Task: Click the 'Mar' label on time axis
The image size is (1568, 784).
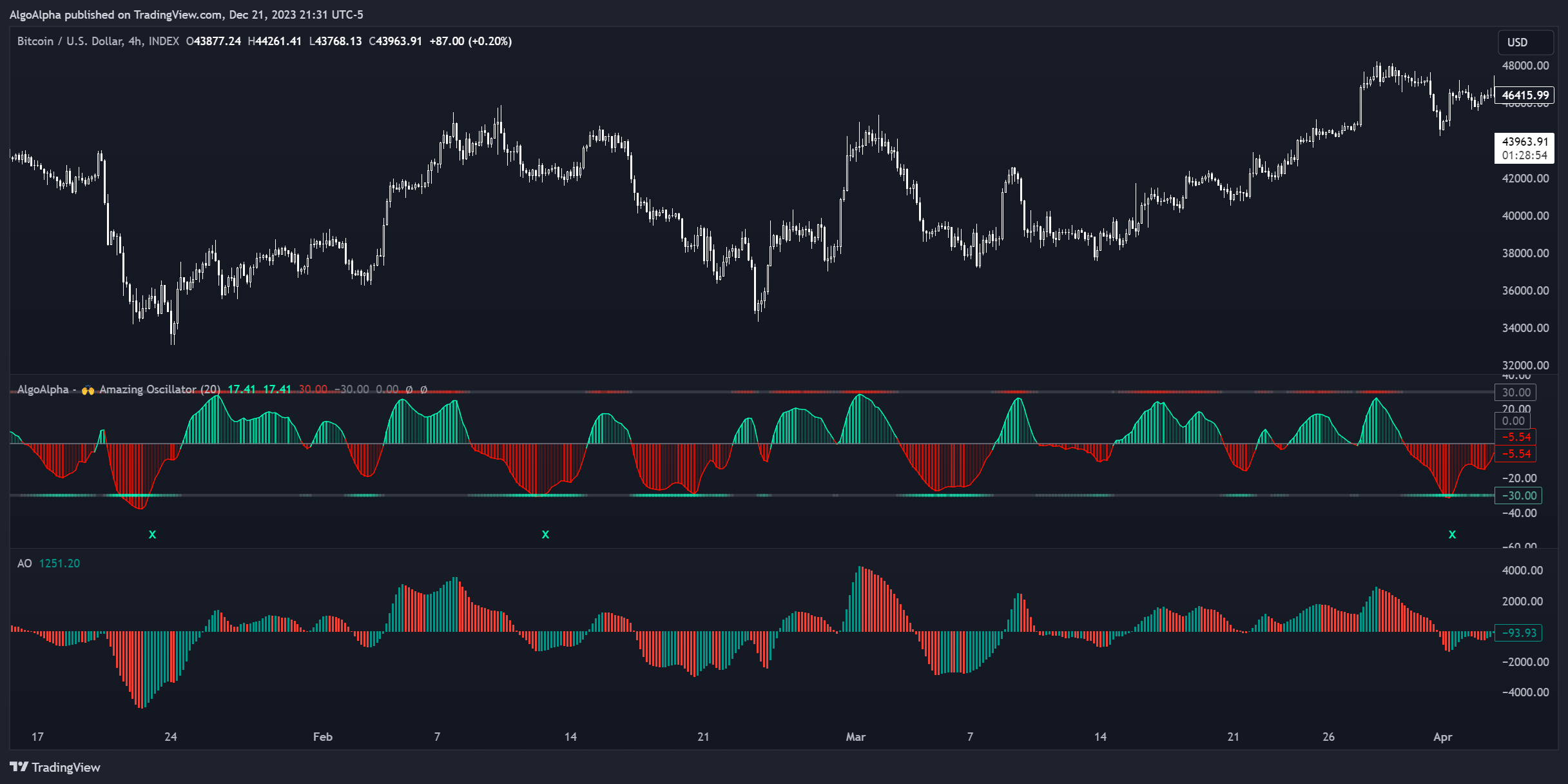Action: pyautogui.click(x=856, y=737)
